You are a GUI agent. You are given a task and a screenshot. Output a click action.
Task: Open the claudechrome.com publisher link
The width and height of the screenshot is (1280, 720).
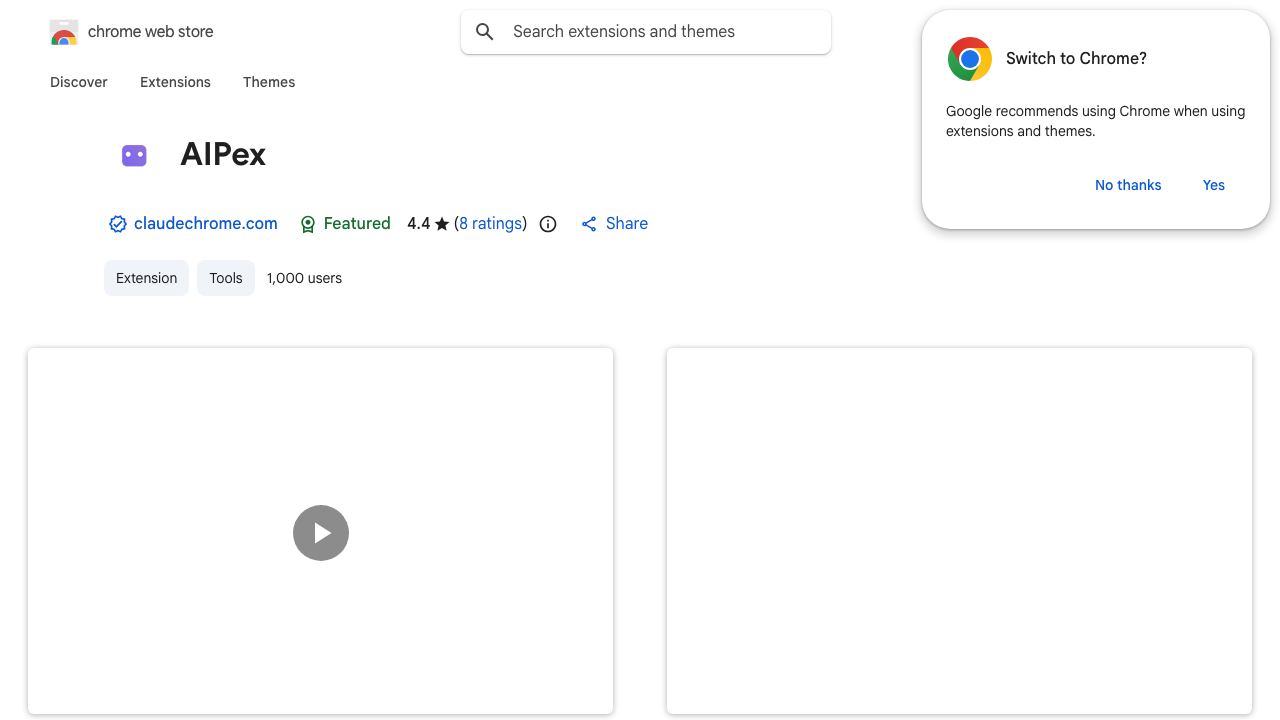[x=206, y=224]
